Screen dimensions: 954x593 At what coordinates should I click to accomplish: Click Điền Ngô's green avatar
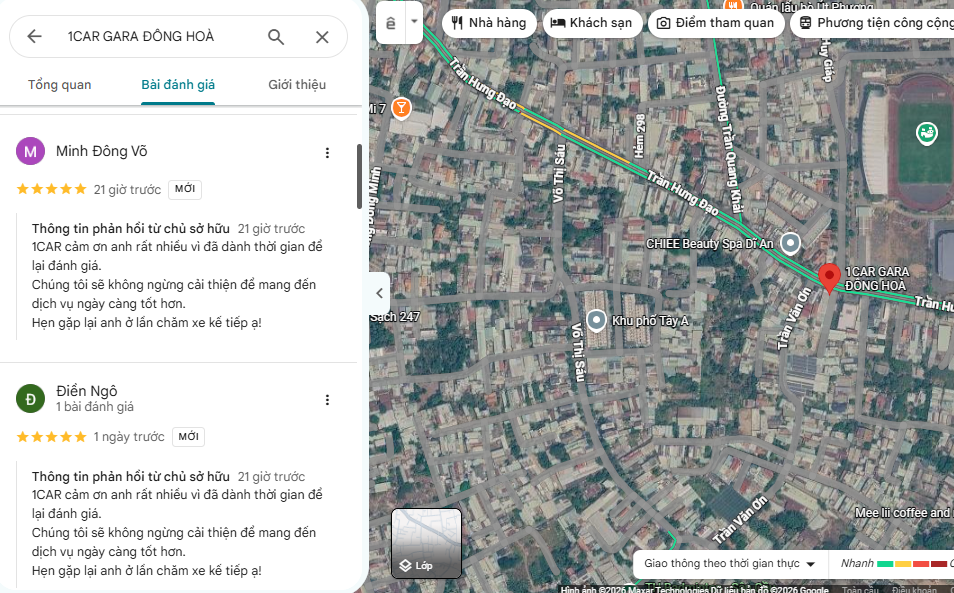pyautogui.click(x=30, y=399)
